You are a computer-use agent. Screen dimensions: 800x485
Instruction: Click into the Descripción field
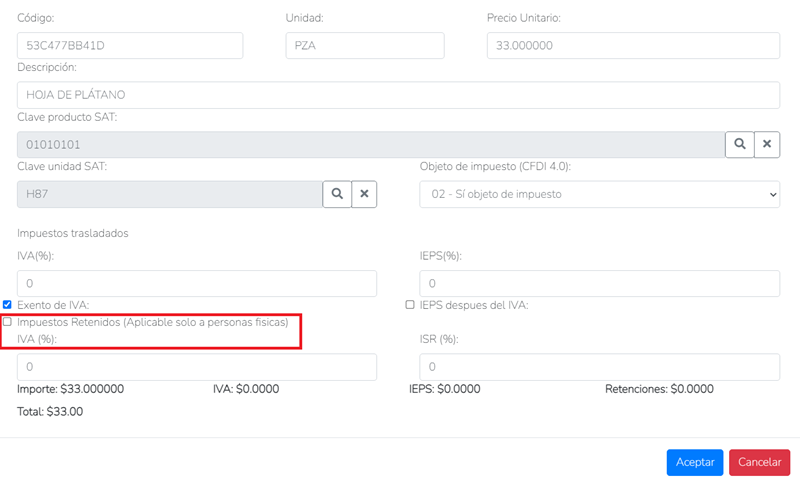point(398,95)
